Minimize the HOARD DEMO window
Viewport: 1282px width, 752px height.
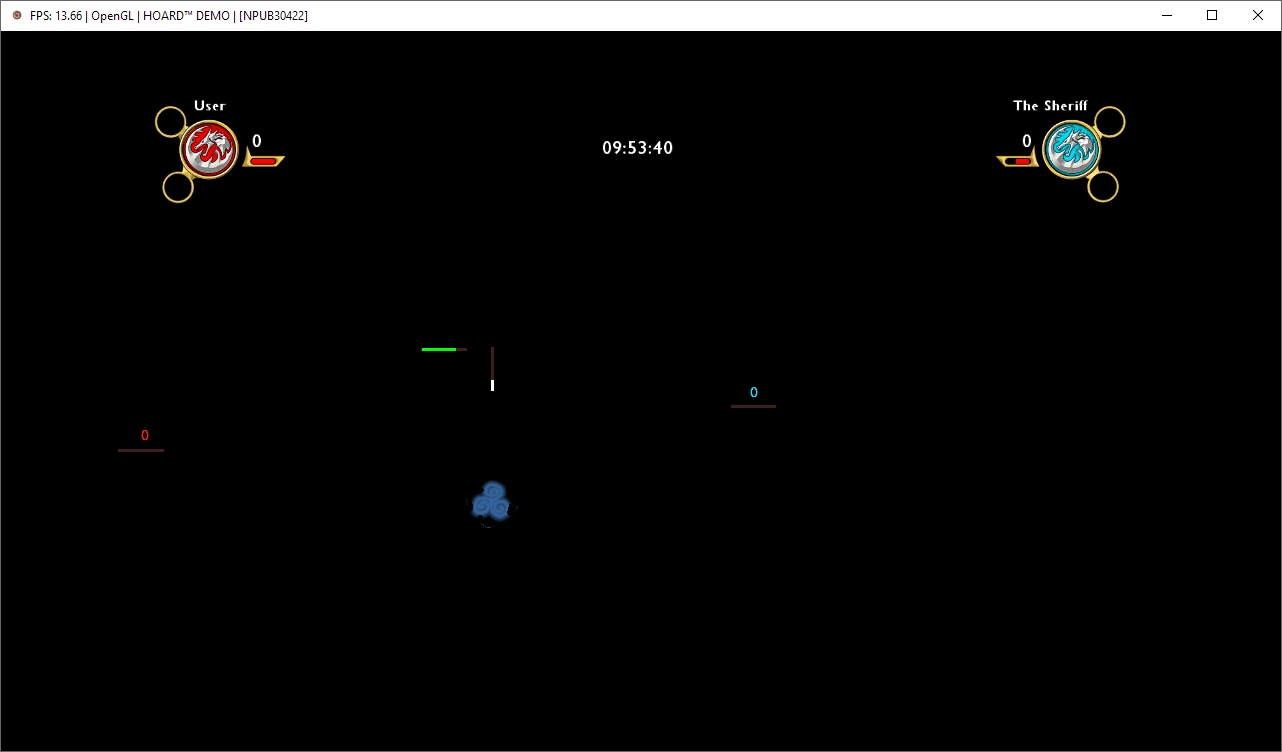point(1166,15)
